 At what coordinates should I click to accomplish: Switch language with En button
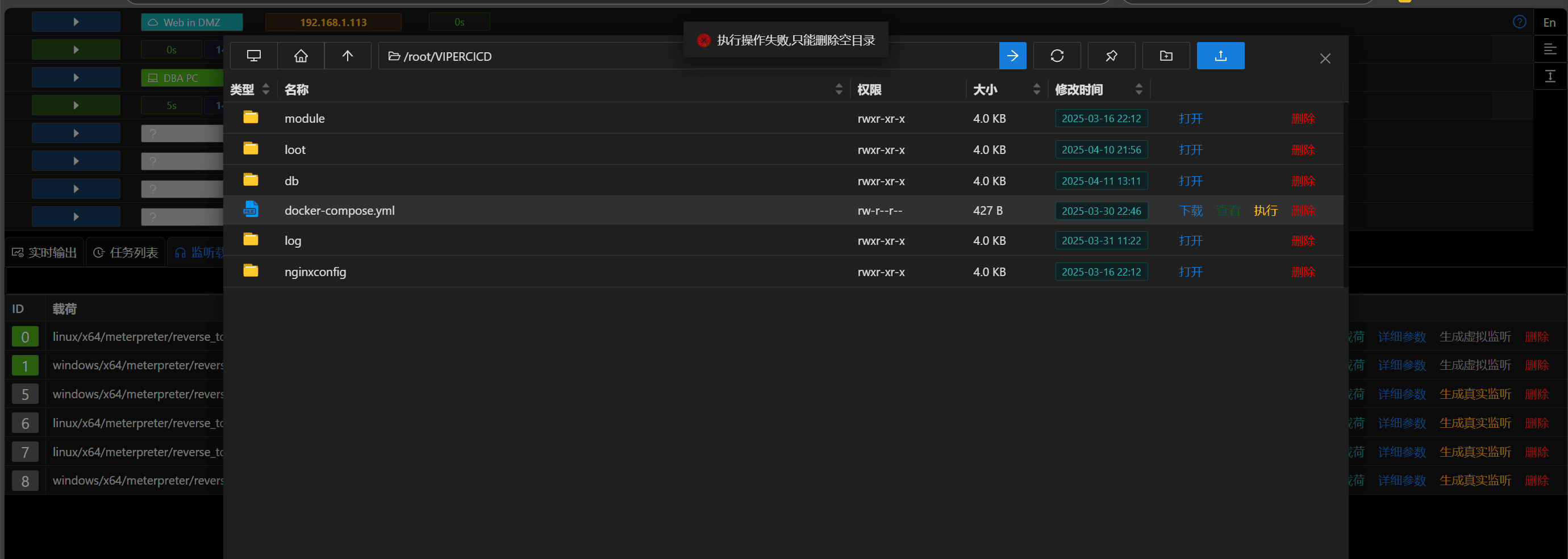1549,23
